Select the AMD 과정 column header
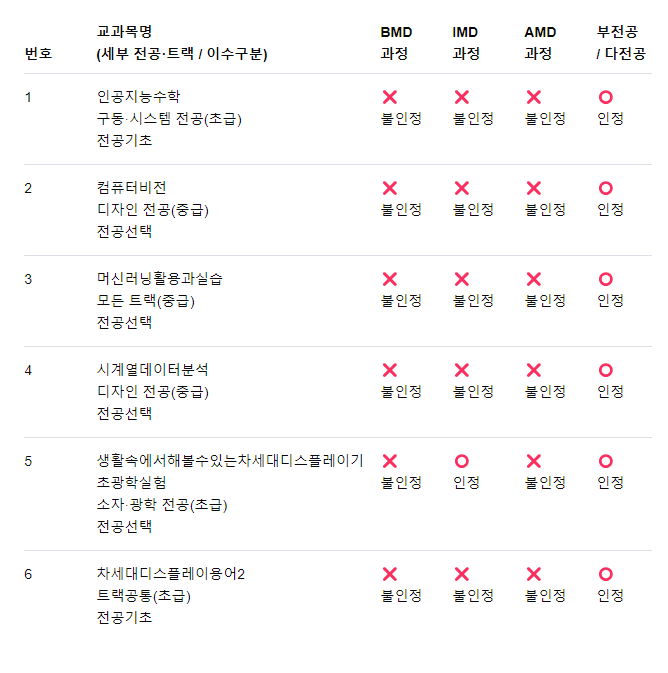 [540, 43]
